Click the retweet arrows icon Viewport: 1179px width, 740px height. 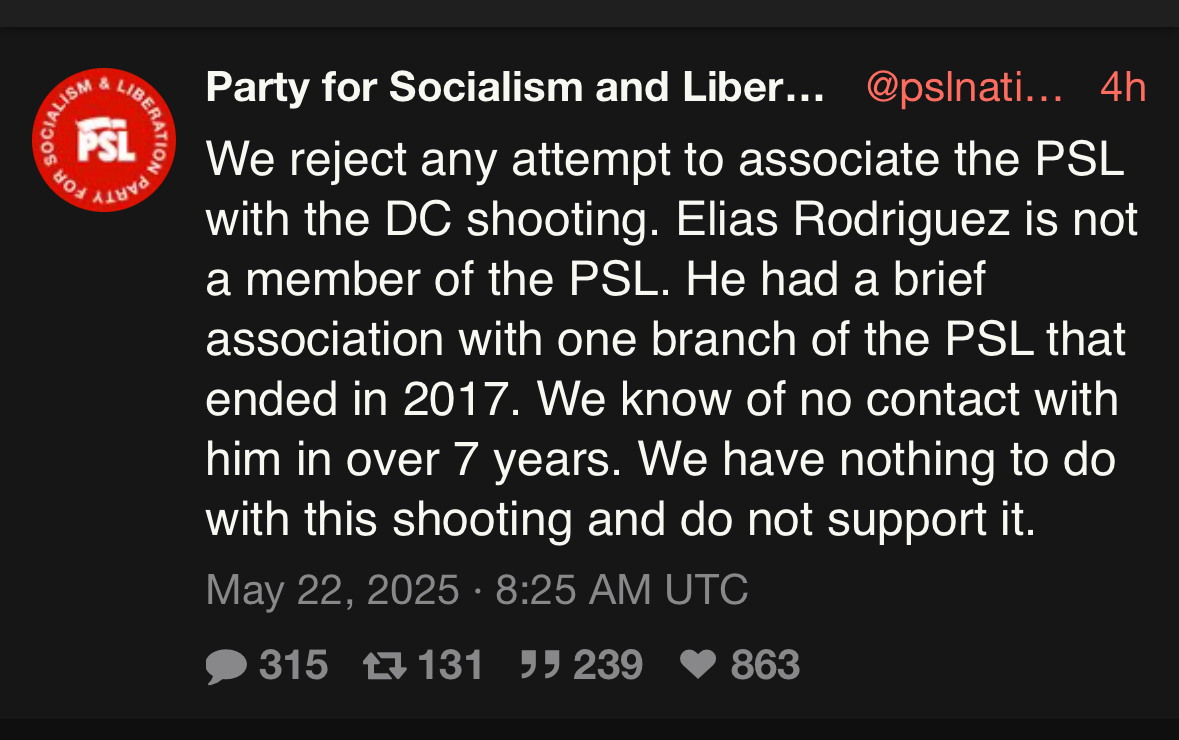pos(385,666)
